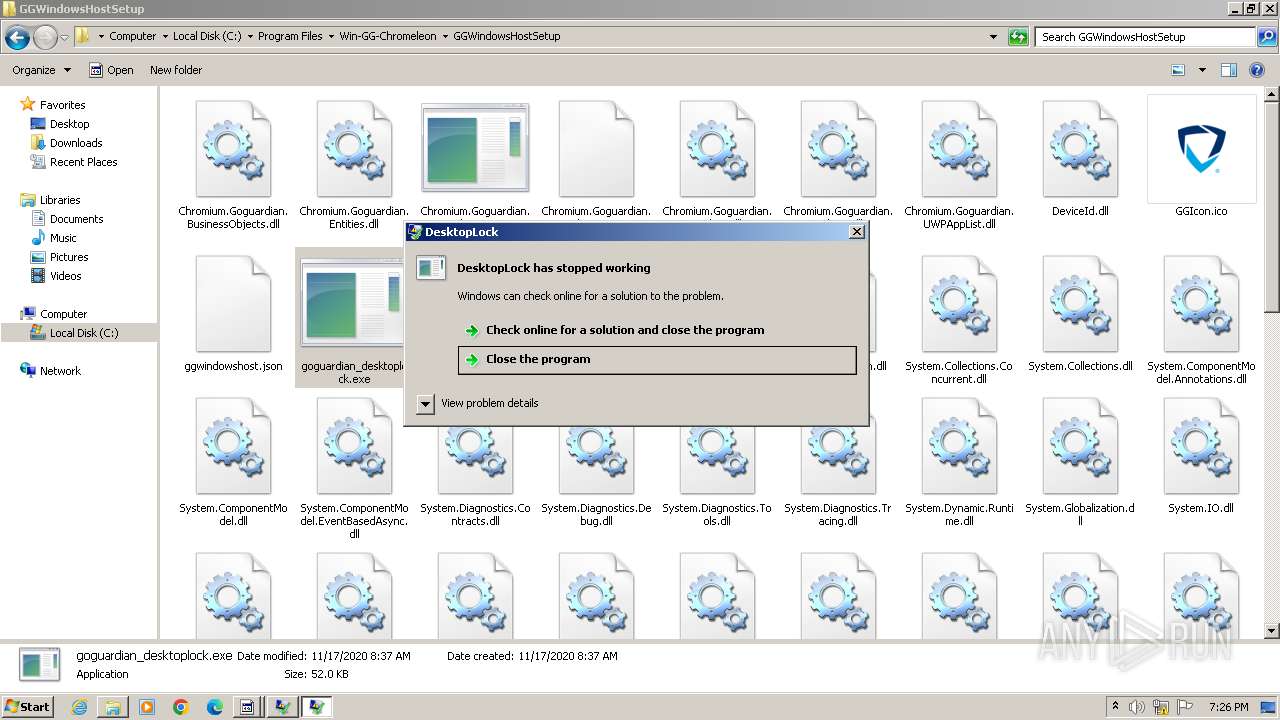Open Desktop in navigation pane
Image resolution: width=1280 pixels, height=720 pixels.
tap(69, 124)
